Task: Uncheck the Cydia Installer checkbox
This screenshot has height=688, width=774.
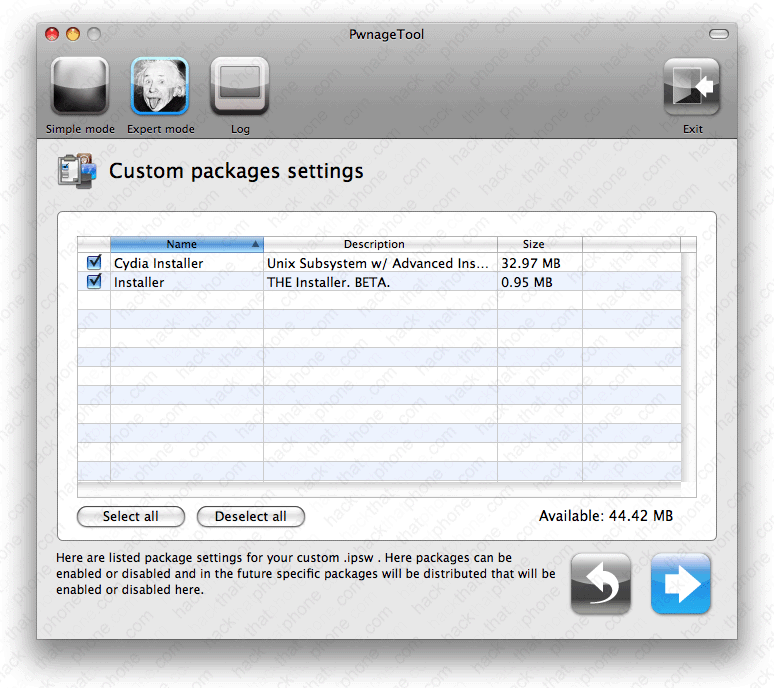Action: [95, 263]
